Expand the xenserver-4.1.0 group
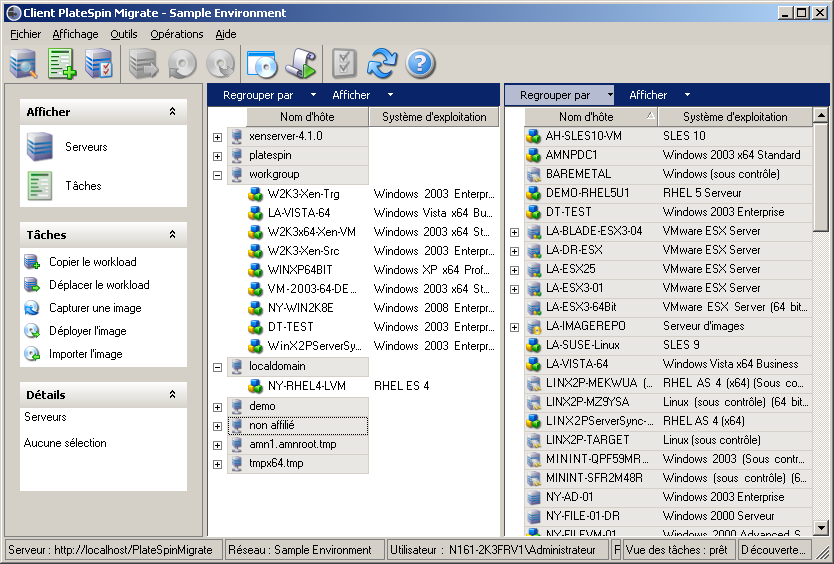 218,137
